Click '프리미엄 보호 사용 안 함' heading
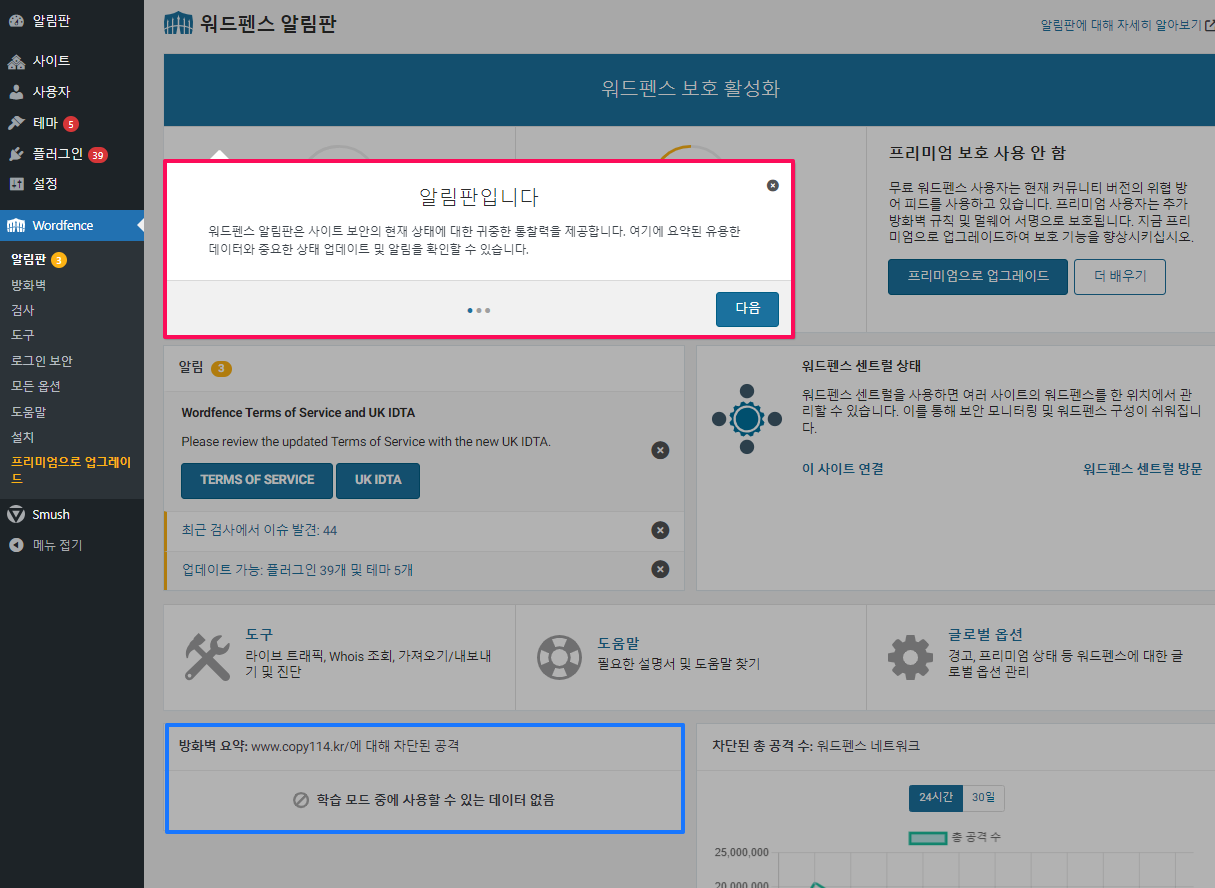This screenshot has height=888, width=1215. click(x=977, y=153)
